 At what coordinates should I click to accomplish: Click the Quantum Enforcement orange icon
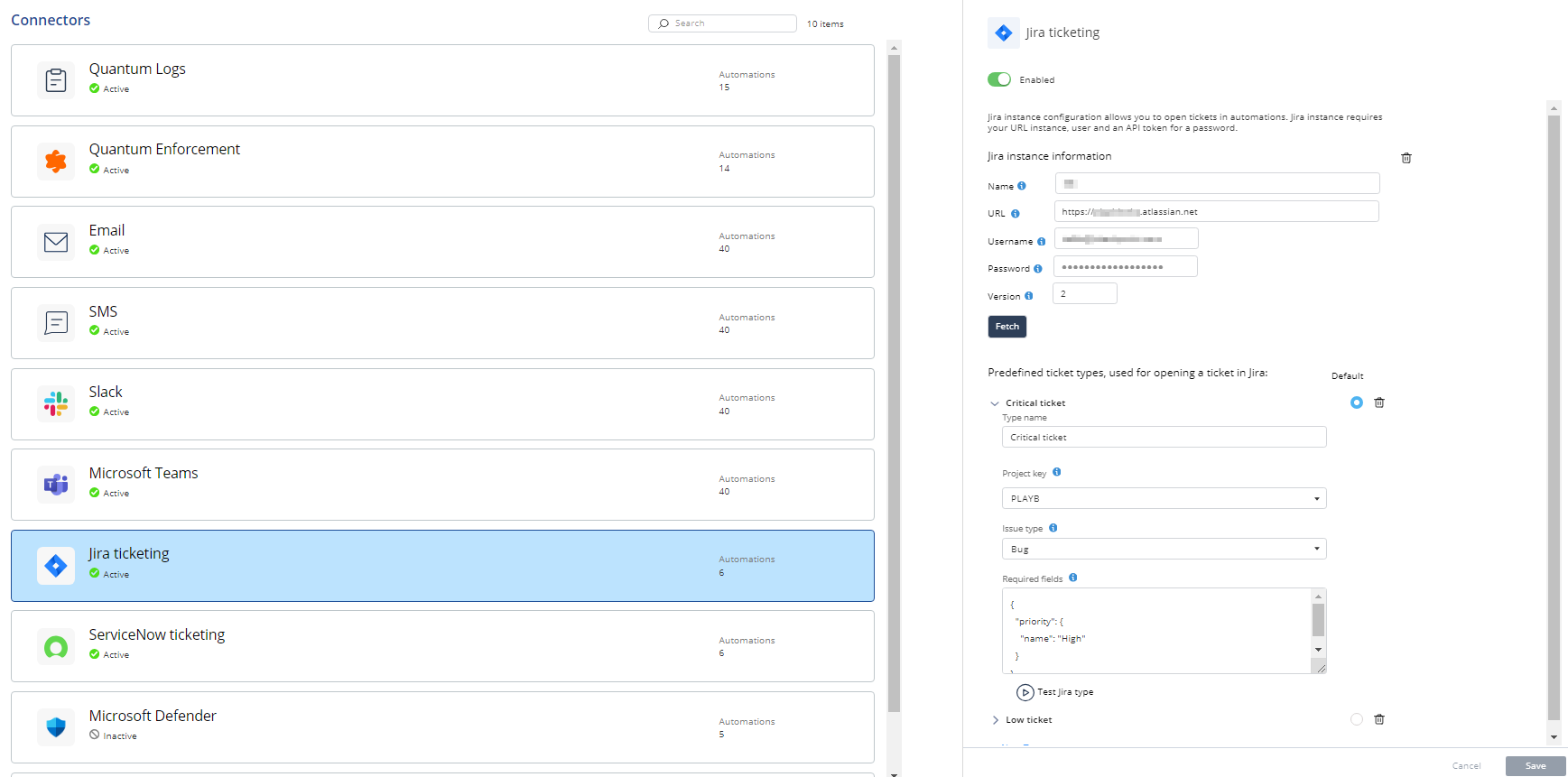(x=56, y=162)
